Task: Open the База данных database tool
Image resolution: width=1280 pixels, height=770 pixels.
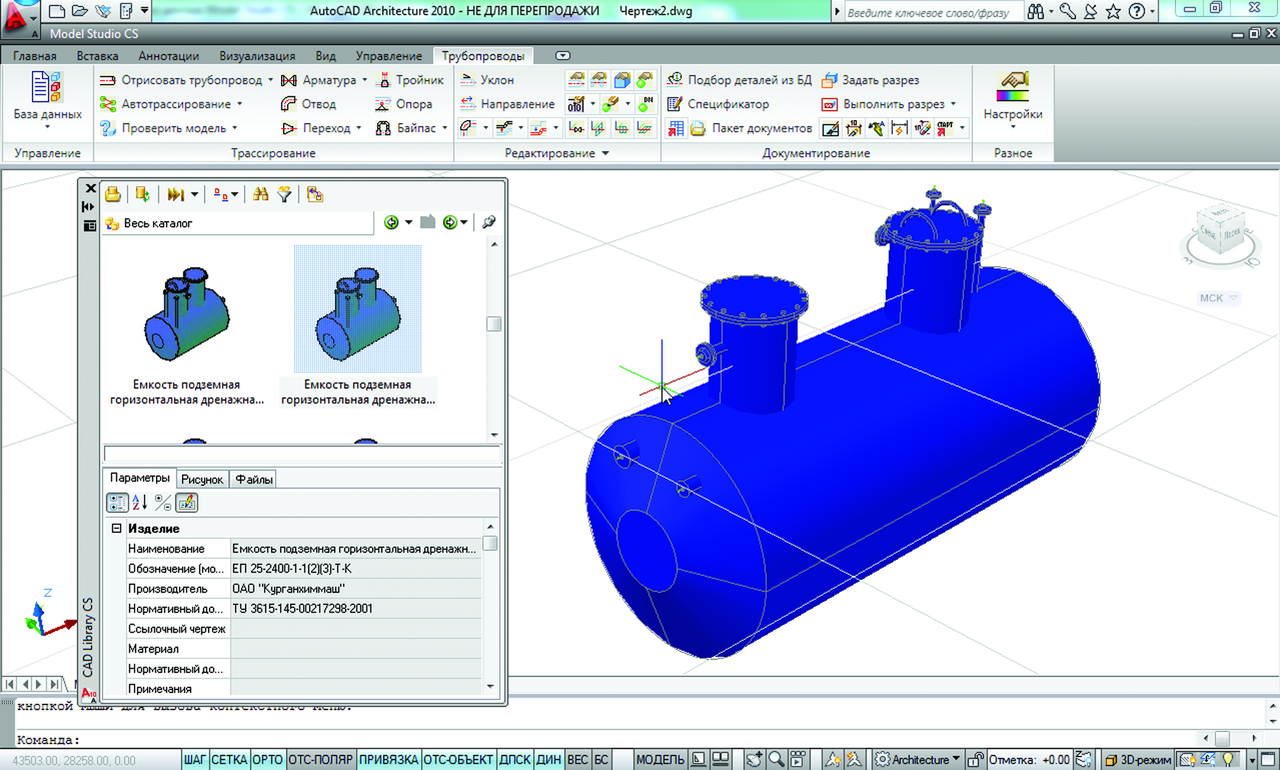Action: (x=47, y=100)
